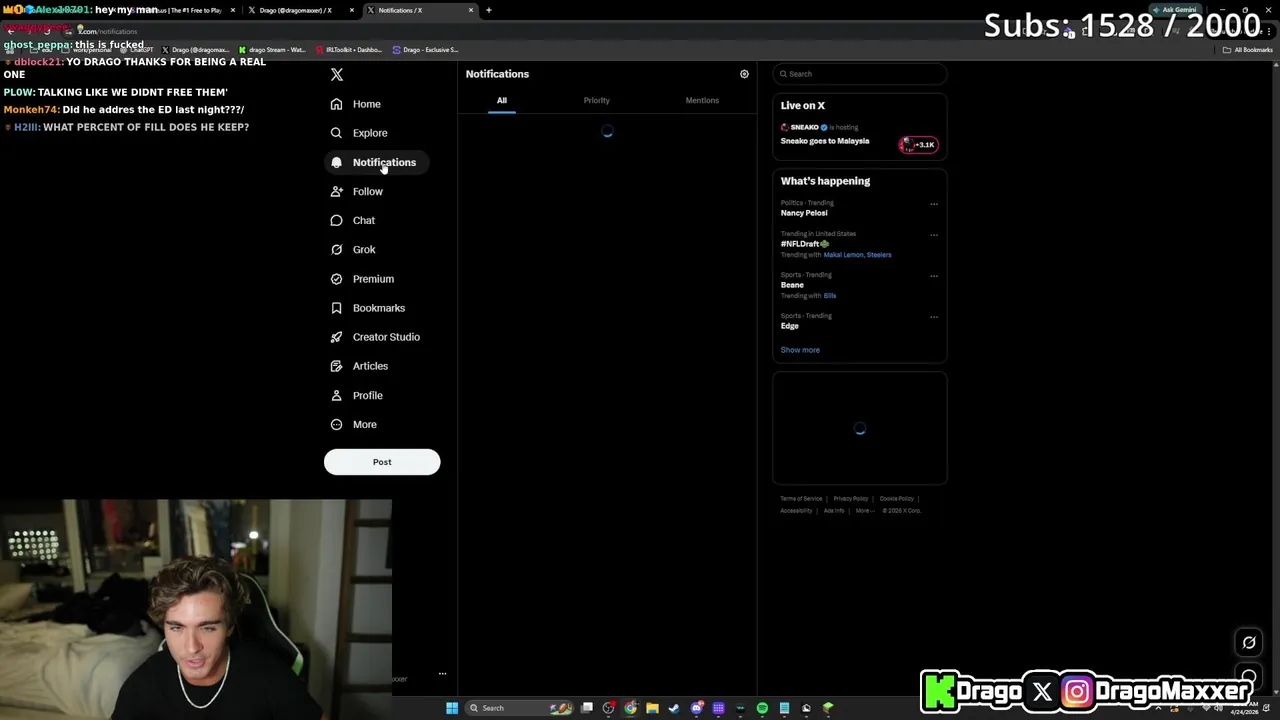Open the drago Stream bookmark
The width and height of the screenshot is (1280, 720).
pyautogui.click(x=272, y=50)
